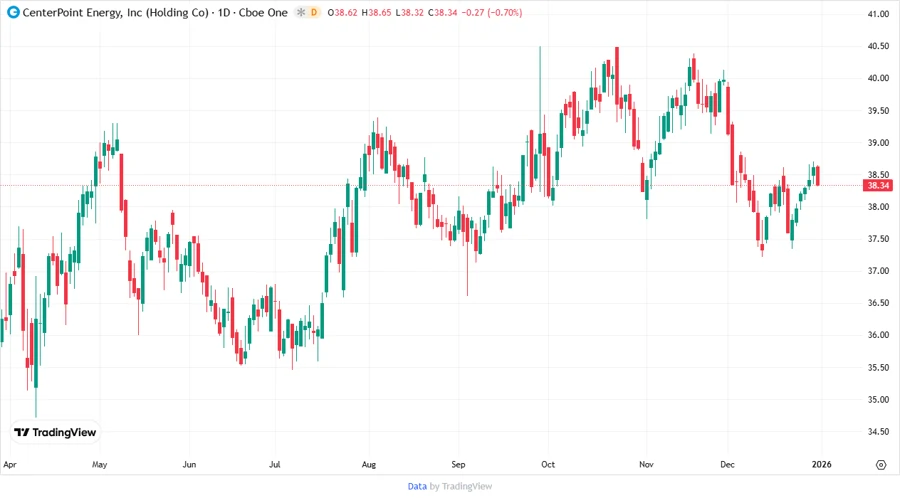This screenshot has height=498, width=900.
Task: Click the Dec label on time axis
Action: point(727,465)
